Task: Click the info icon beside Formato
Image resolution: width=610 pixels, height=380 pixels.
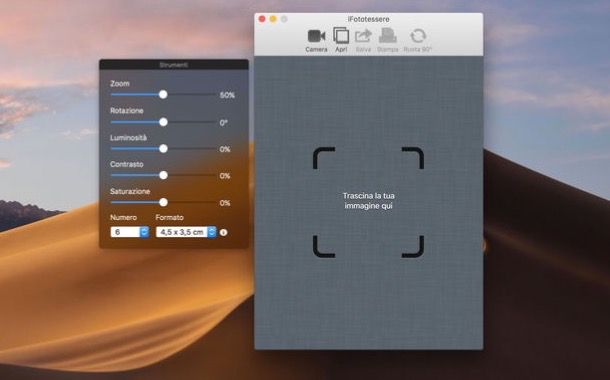Action: click(223, 232)
